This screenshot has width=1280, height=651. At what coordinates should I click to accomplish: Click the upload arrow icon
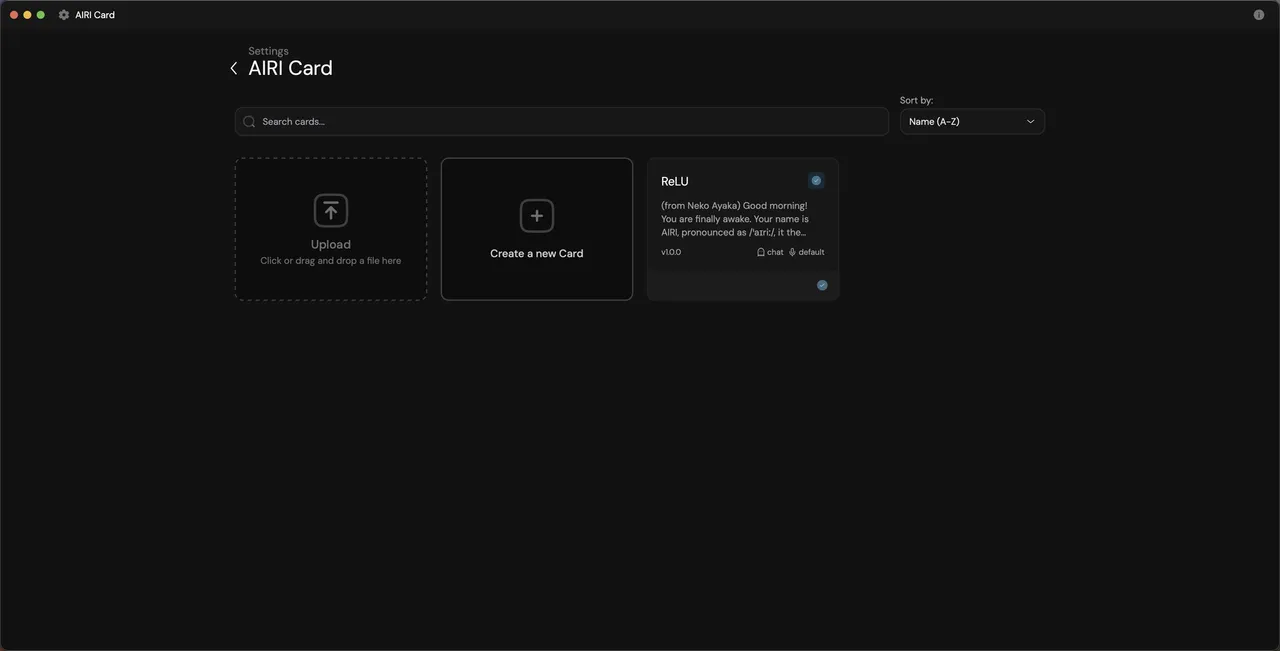[x=331, y=210]
